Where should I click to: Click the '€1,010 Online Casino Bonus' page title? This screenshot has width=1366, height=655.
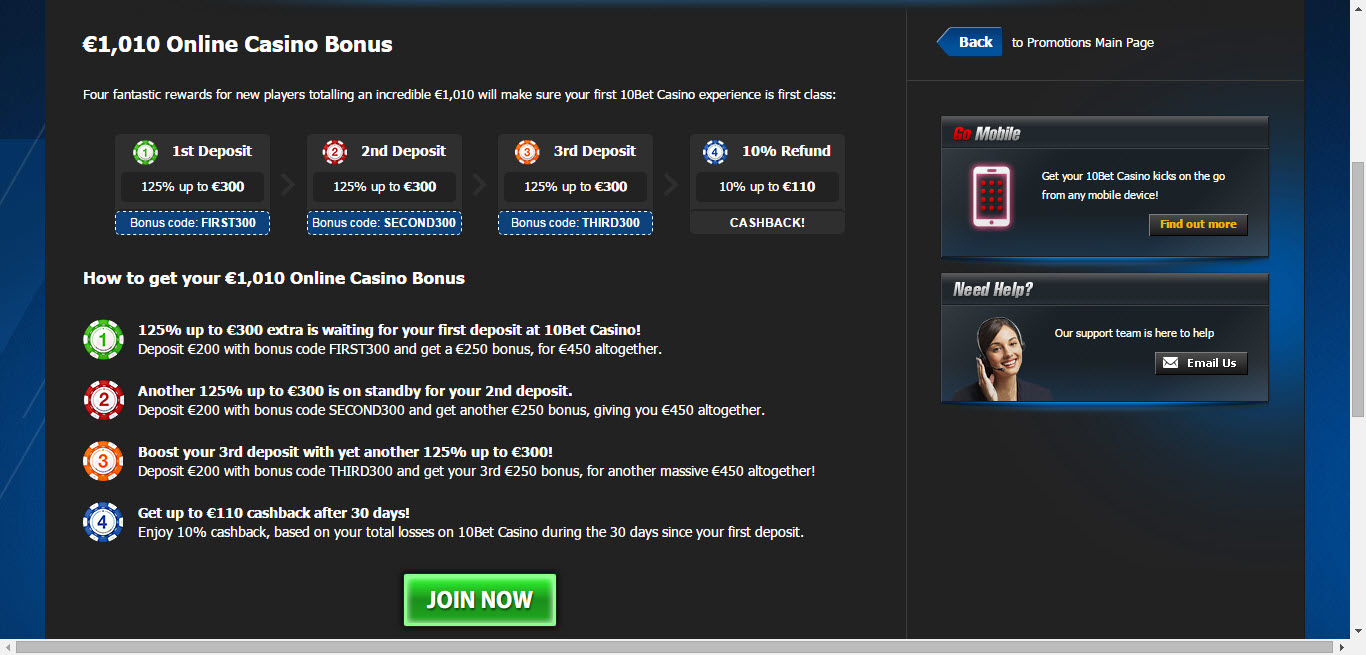pos(237,45)
